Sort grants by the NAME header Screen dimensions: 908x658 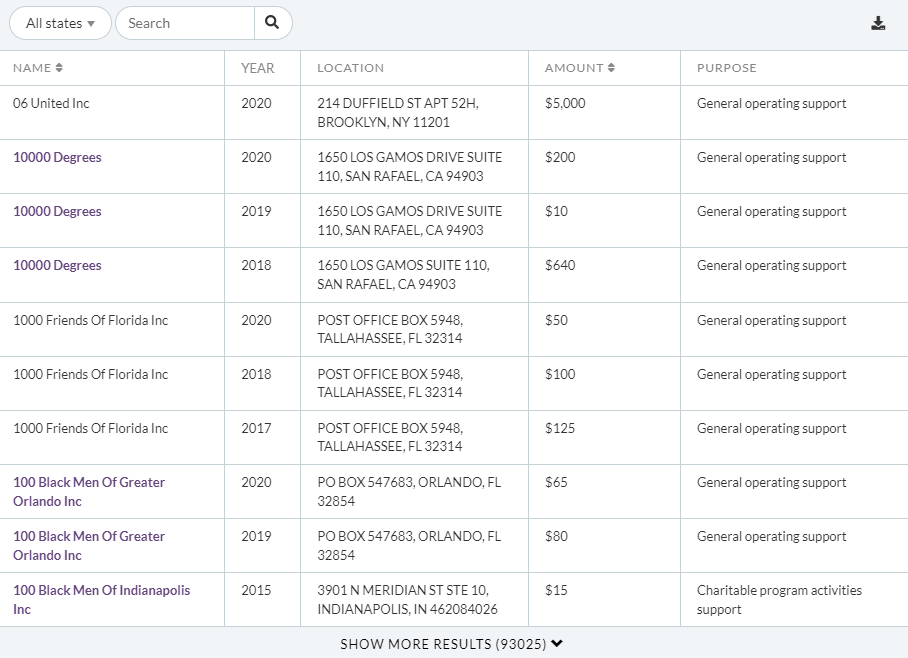coord(30,68)
